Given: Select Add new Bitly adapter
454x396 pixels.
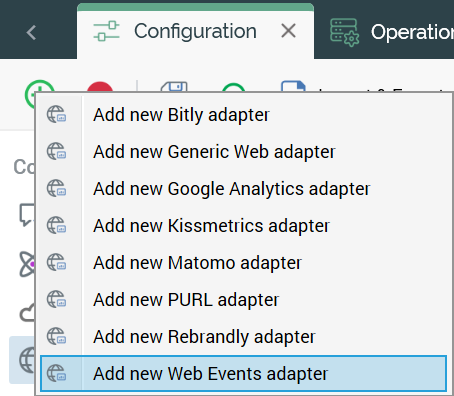Looking at the screenshot, I should pos(243,115).
